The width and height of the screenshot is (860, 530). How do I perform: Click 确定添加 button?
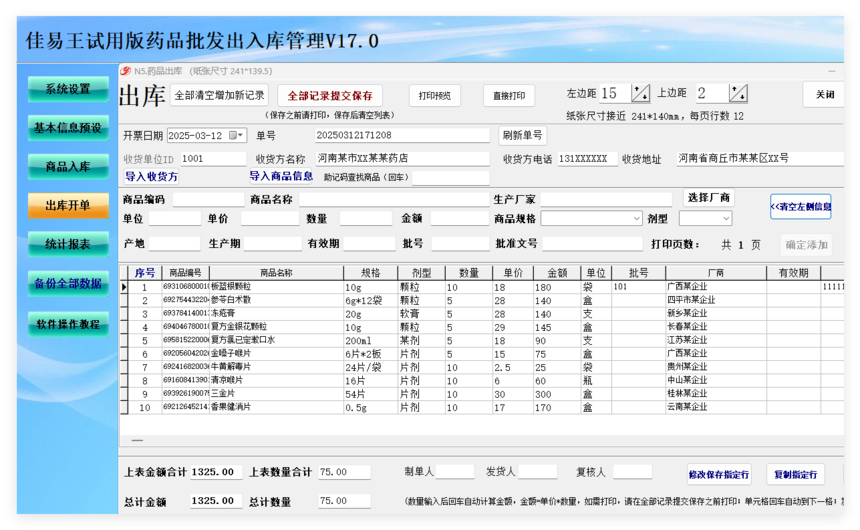point(806,245)
